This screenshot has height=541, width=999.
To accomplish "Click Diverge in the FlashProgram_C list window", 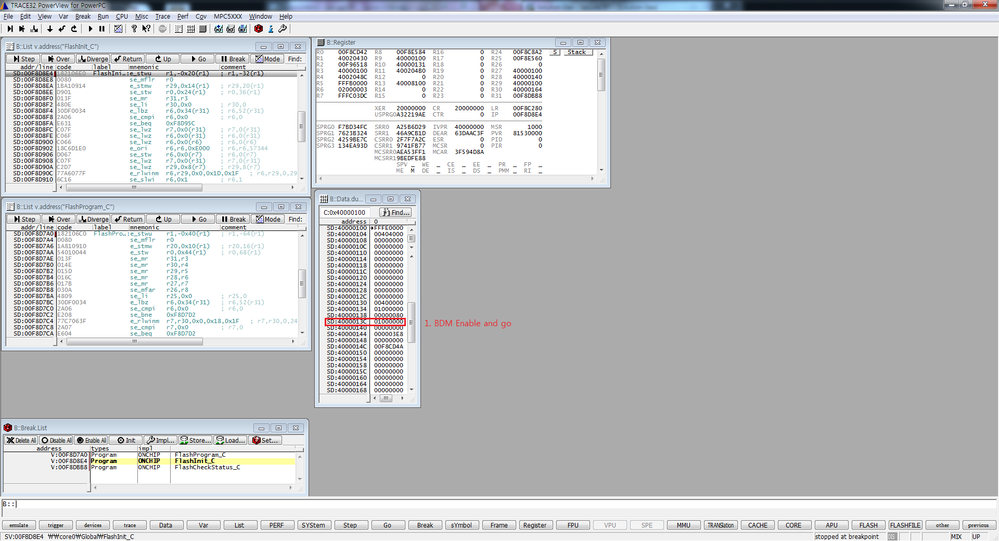I will point(93,219).
